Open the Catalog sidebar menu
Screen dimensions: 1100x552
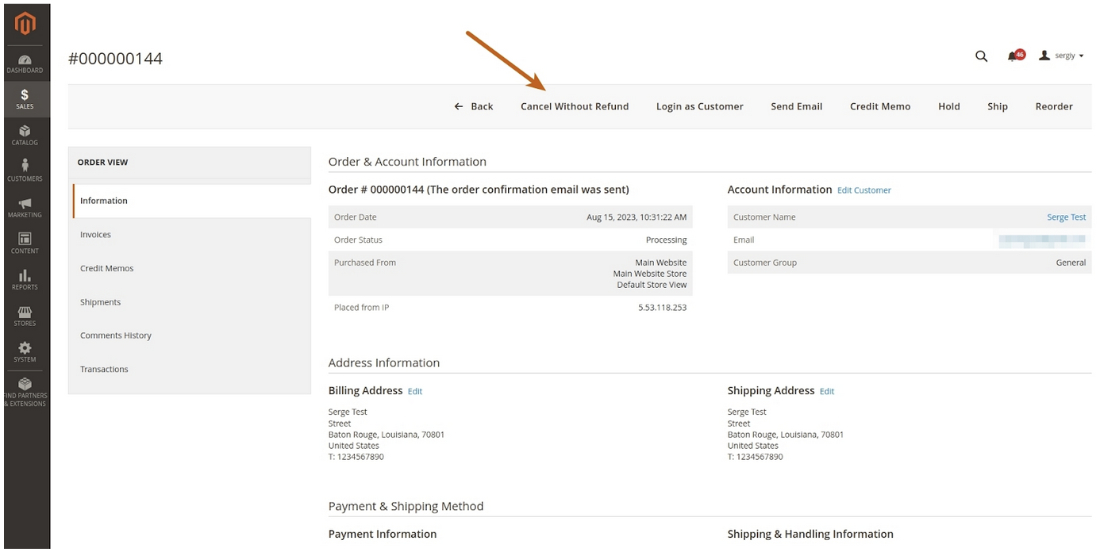25,135
